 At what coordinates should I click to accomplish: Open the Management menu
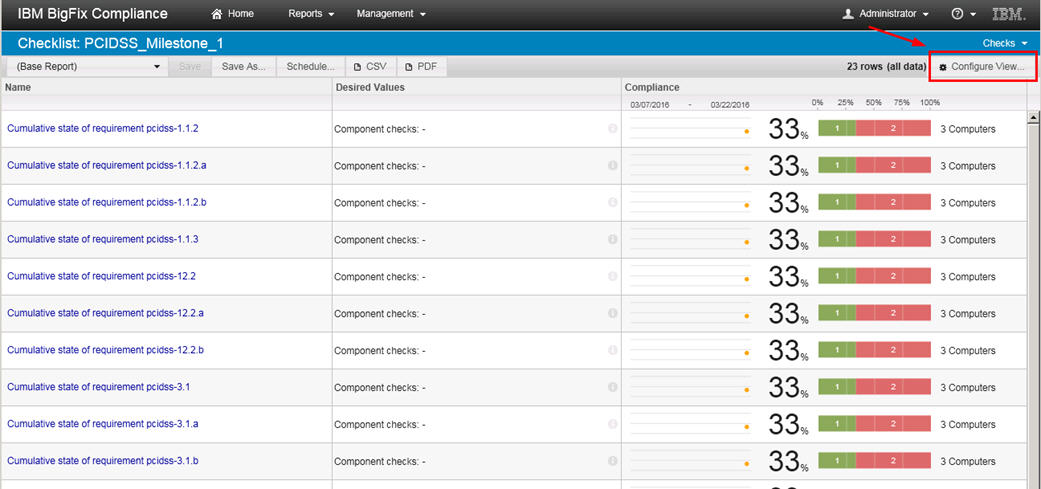[x=391, y=14]
